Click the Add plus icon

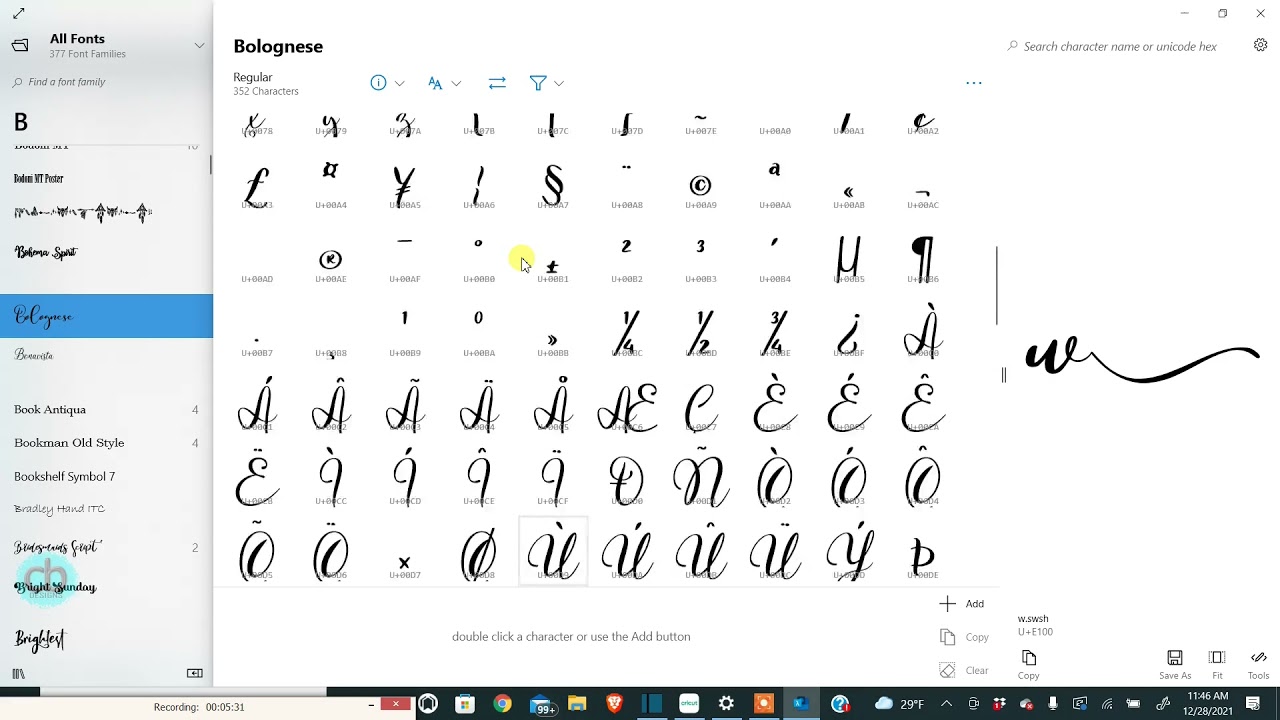(947, 603)
